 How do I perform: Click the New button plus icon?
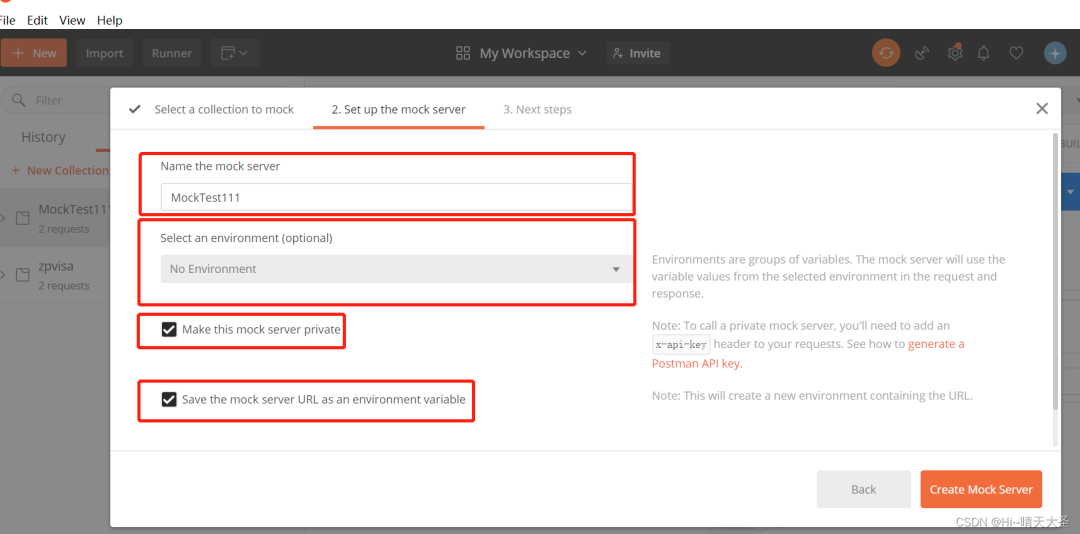[x=18, y=53]
